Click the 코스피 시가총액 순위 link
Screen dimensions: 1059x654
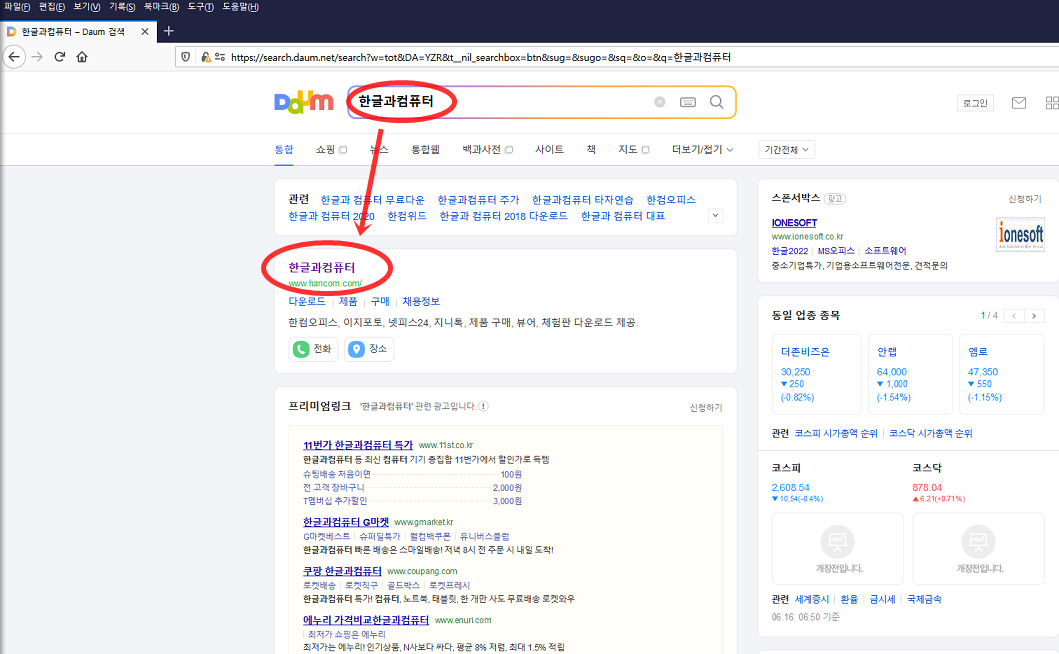pyautogui.click(x=836, y=434)
